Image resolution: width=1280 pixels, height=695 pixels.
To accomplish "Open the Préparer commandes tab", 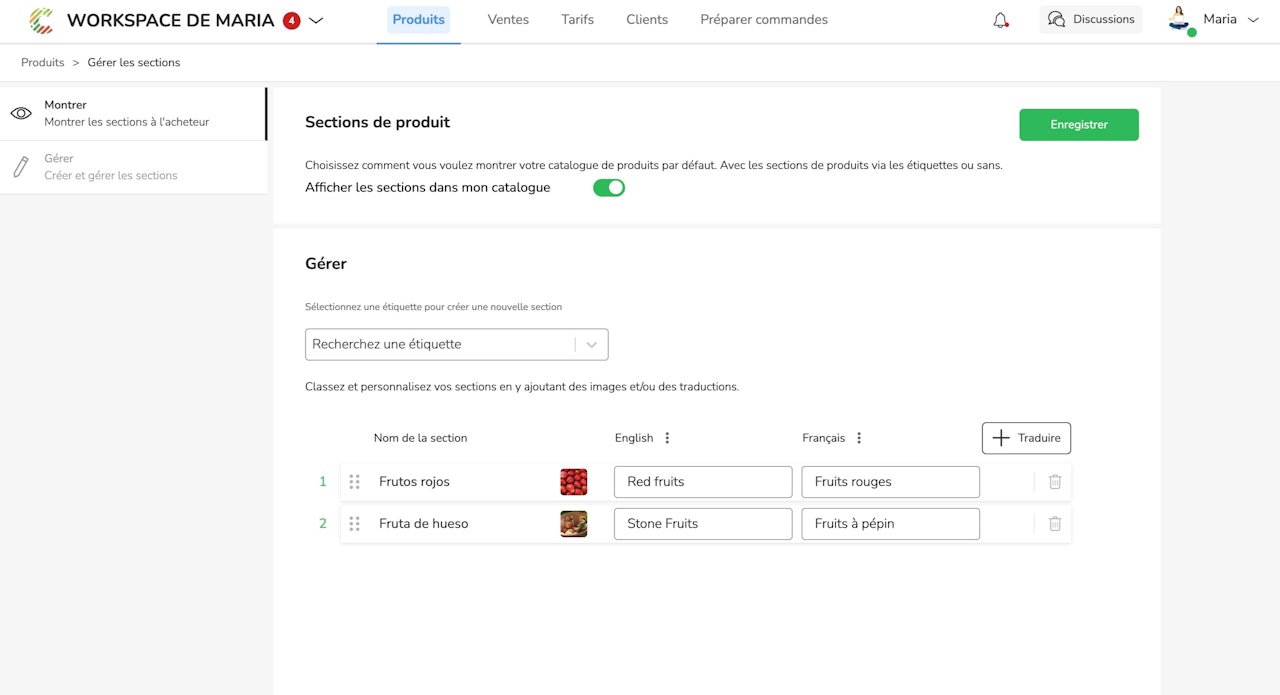I will pyautogui.click(x=764, y=20).
